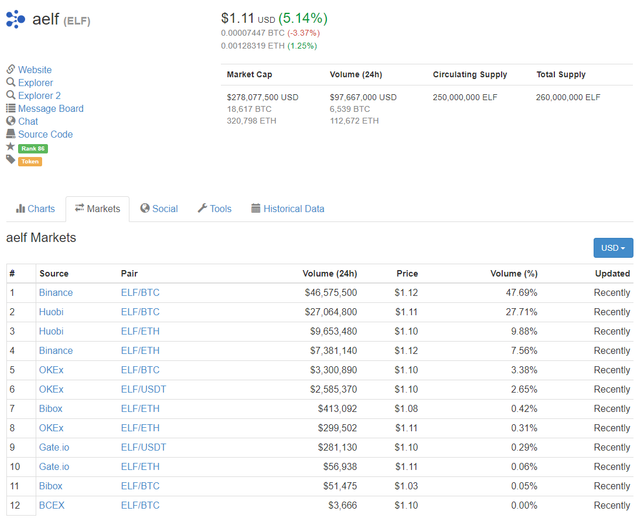
Task: Open Huobi source in row 3
Action: (x=51, y=331)
